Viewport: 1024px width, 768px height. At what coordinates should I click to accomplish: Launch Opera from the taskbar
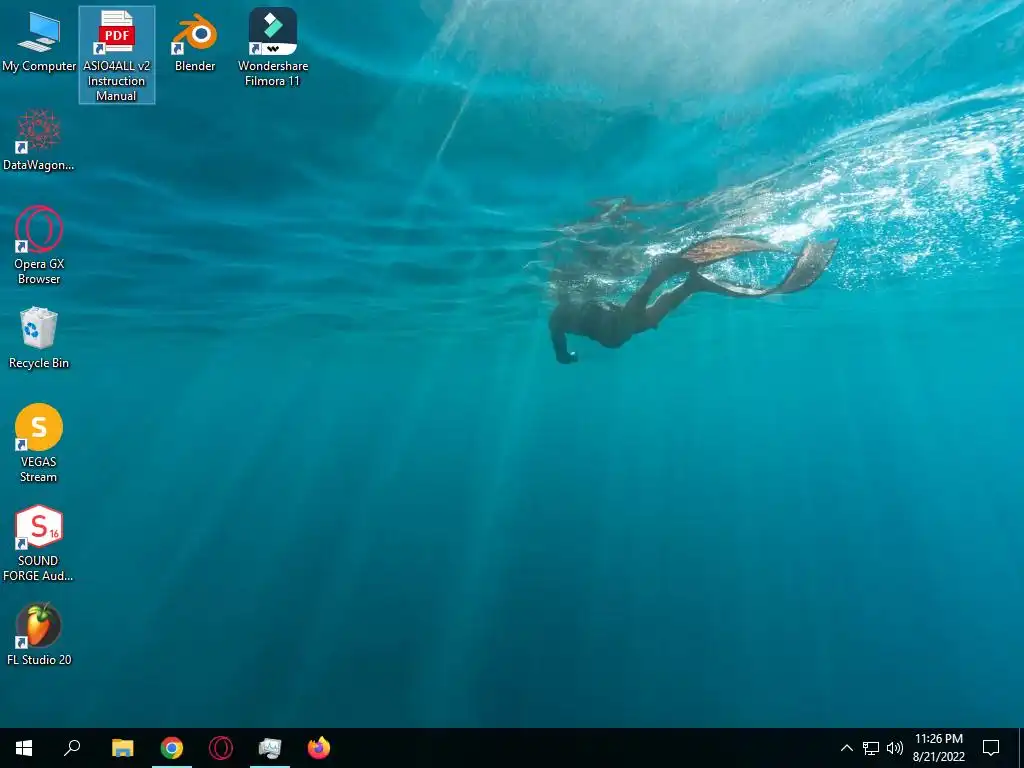pos(221,748)
